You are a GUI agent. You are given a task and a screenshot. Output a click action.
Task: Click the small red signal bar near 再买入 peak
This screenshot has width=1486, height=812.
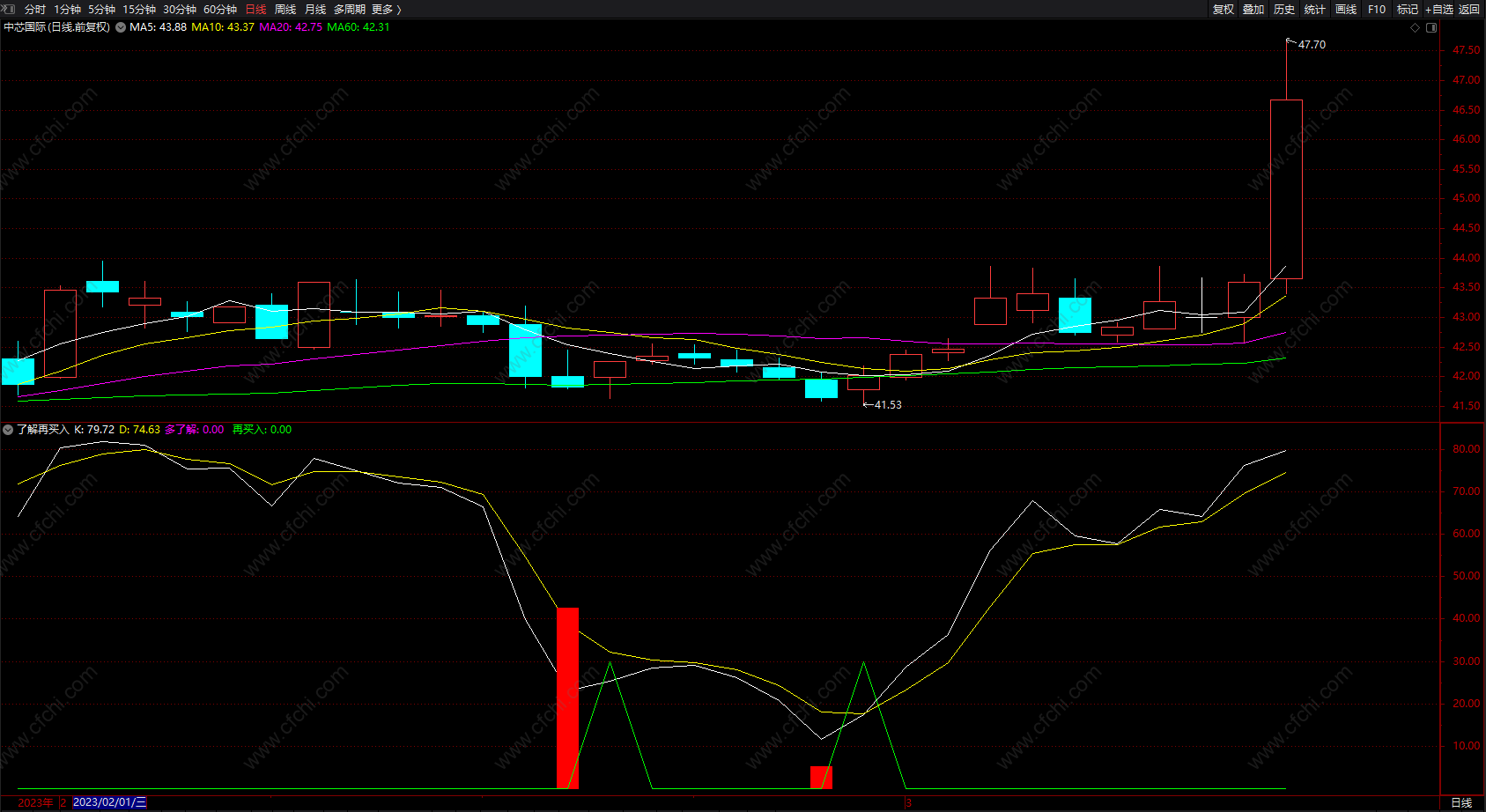pos(821,778)
